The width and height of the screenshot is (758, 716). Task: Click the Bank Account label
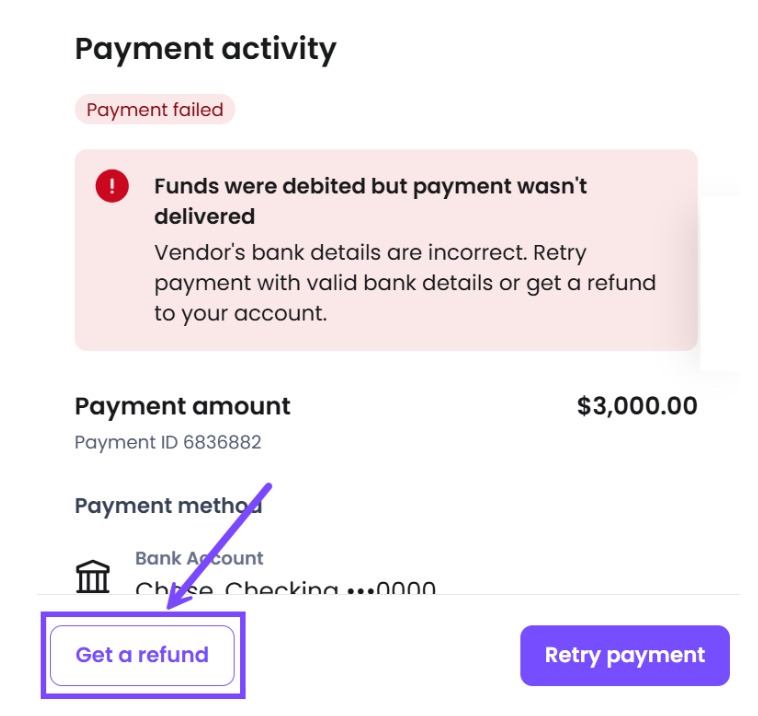coord(199,558)
